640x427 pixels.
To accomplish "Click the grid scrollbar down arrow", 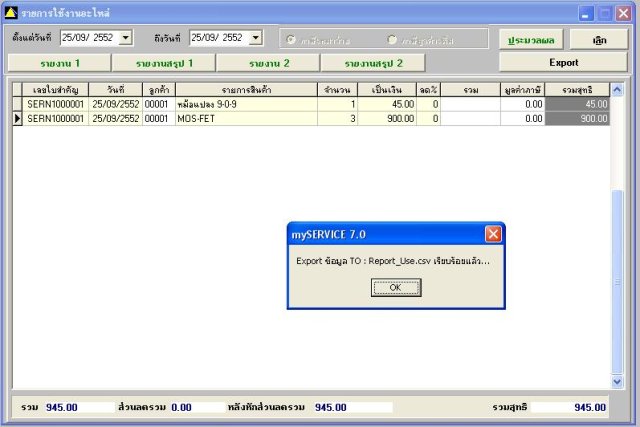I will (x=617, y=382).
